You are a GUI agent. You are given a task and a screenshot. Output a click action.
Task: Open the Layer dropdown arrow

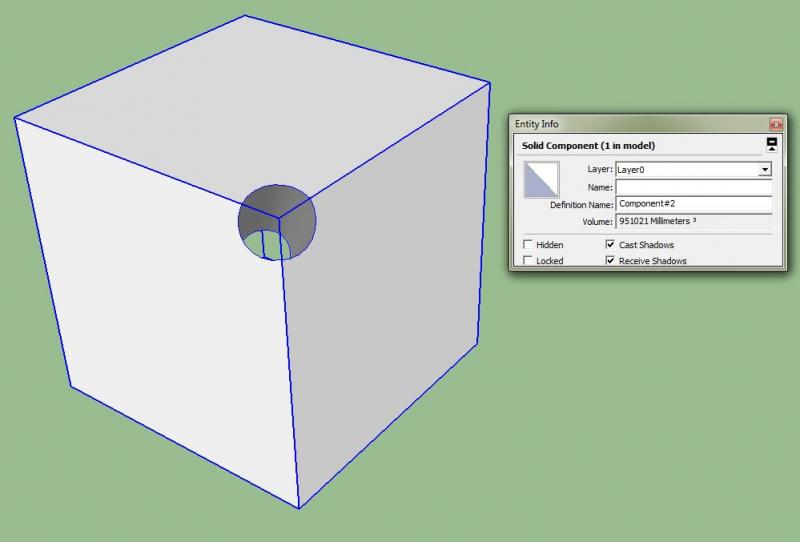tap(765, 170)
